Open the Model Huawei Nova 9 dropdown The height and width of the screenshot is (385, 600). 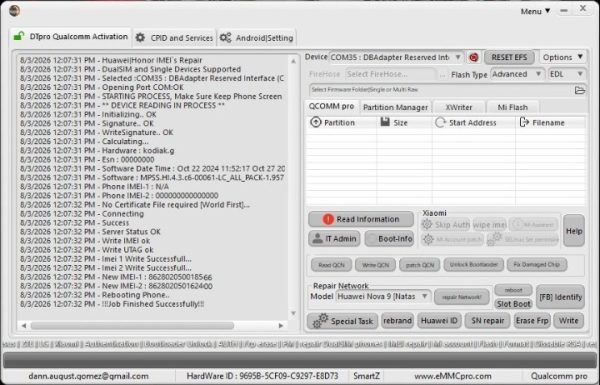(383, 296)
